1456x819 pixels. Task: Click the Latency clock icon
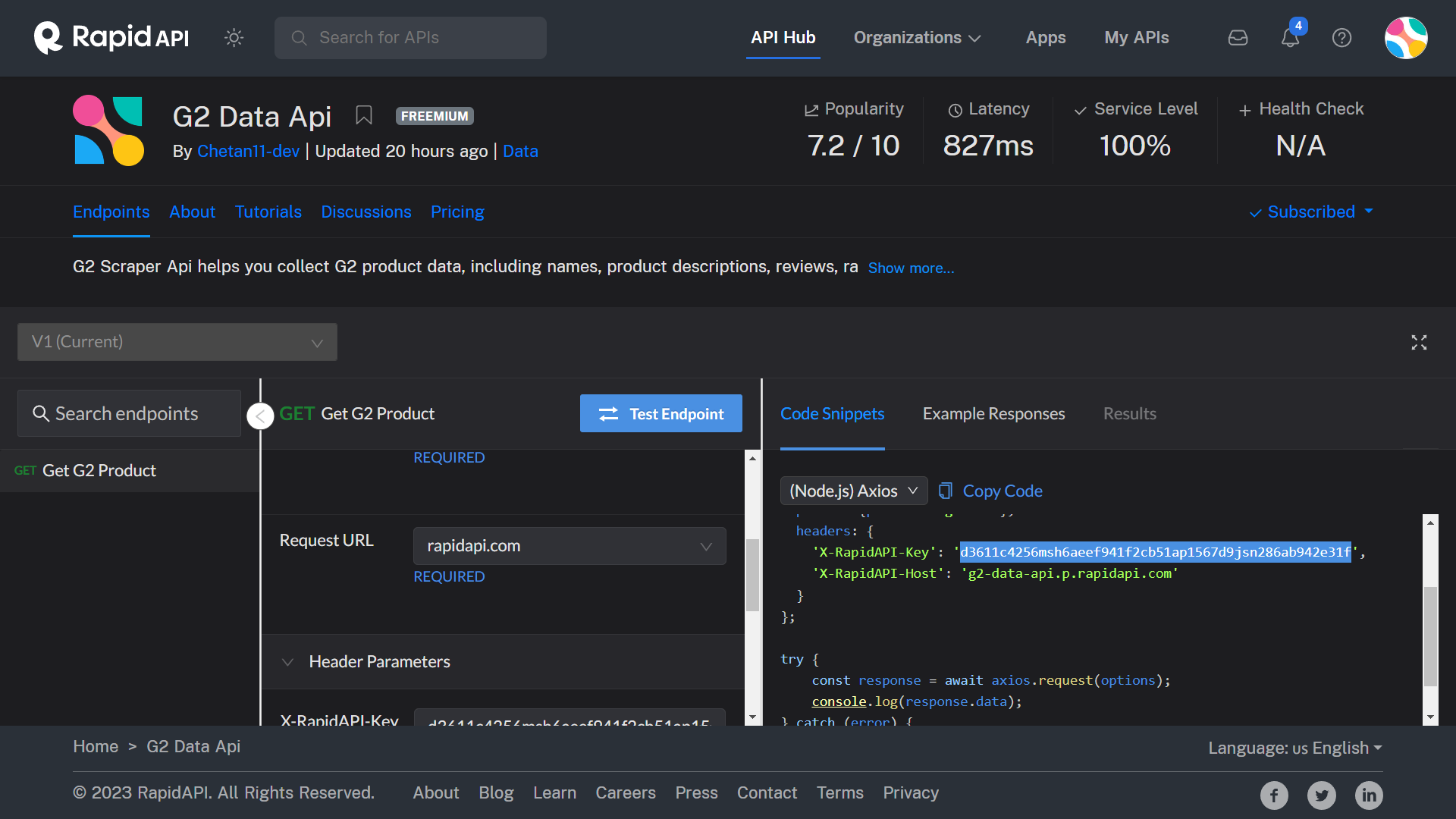[955, 110]
